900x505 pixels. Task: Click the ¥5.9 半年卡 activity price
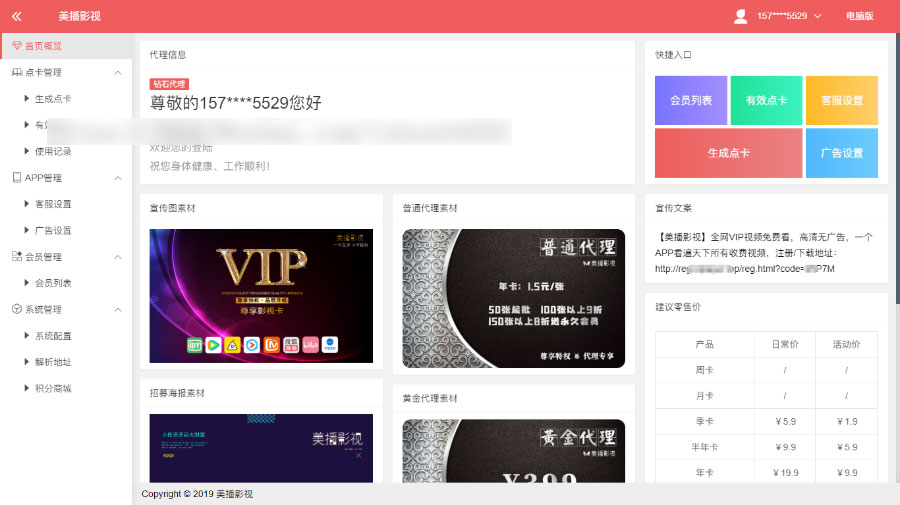[847, 447]
